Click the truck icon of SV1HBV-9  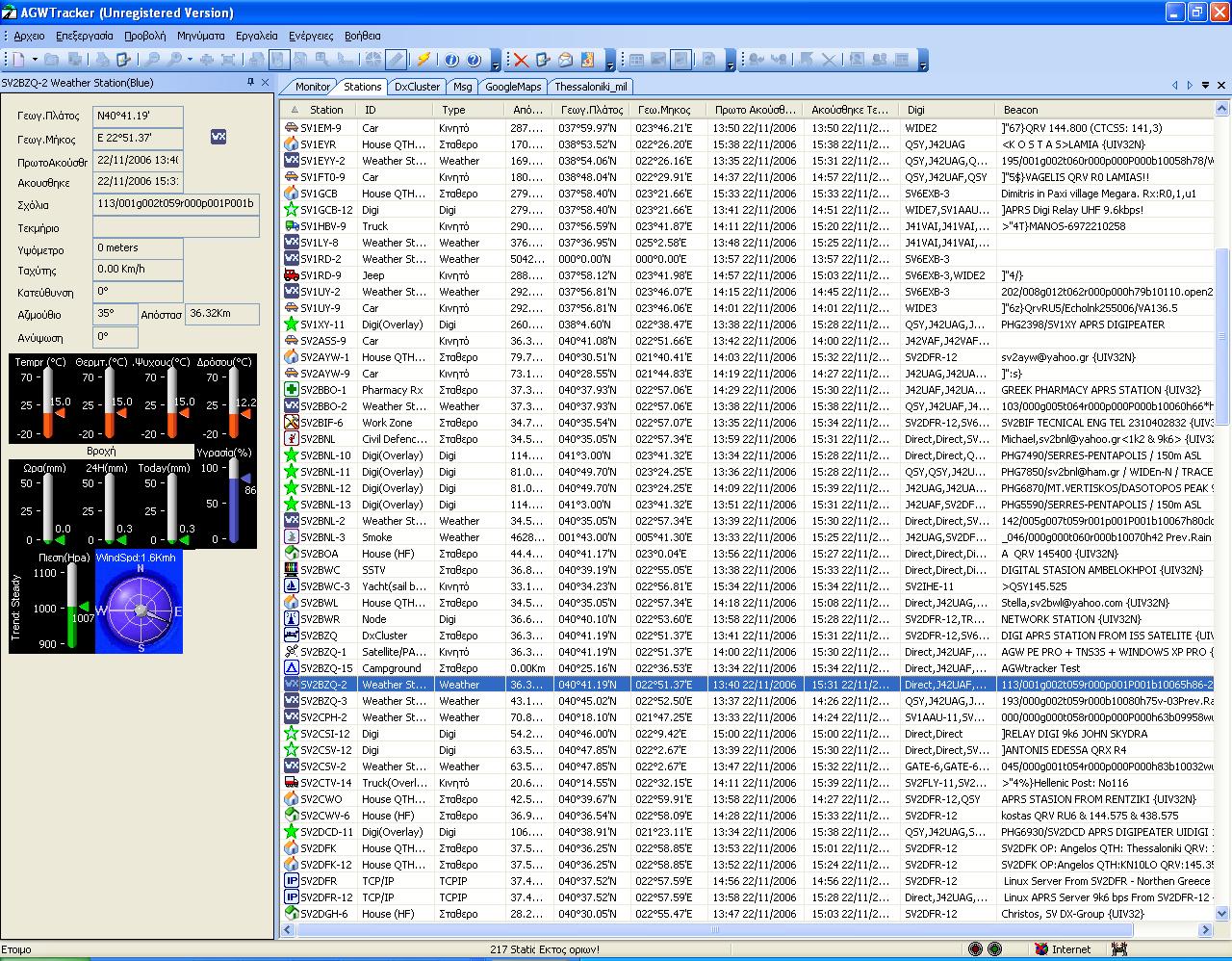pos(292,226)
